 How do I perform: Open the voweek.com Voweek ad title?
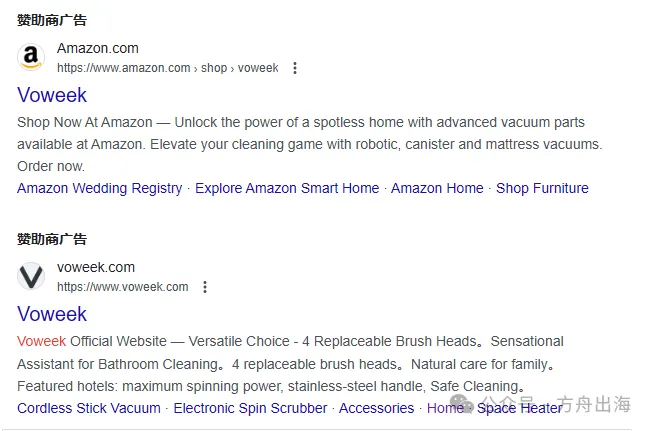[x=52, y=314]
